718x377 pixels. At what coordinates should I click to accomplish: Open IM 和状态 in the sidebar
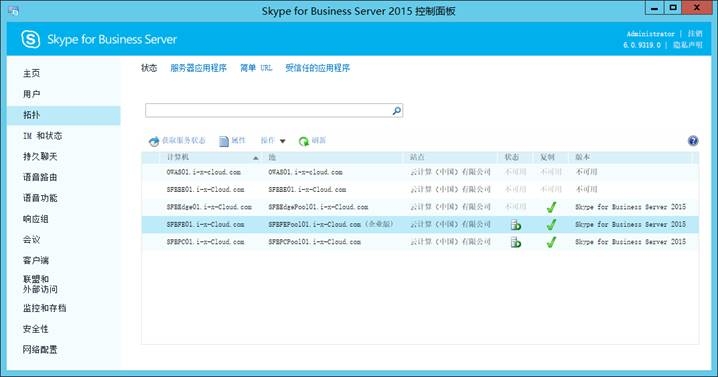tap(43, 136)
